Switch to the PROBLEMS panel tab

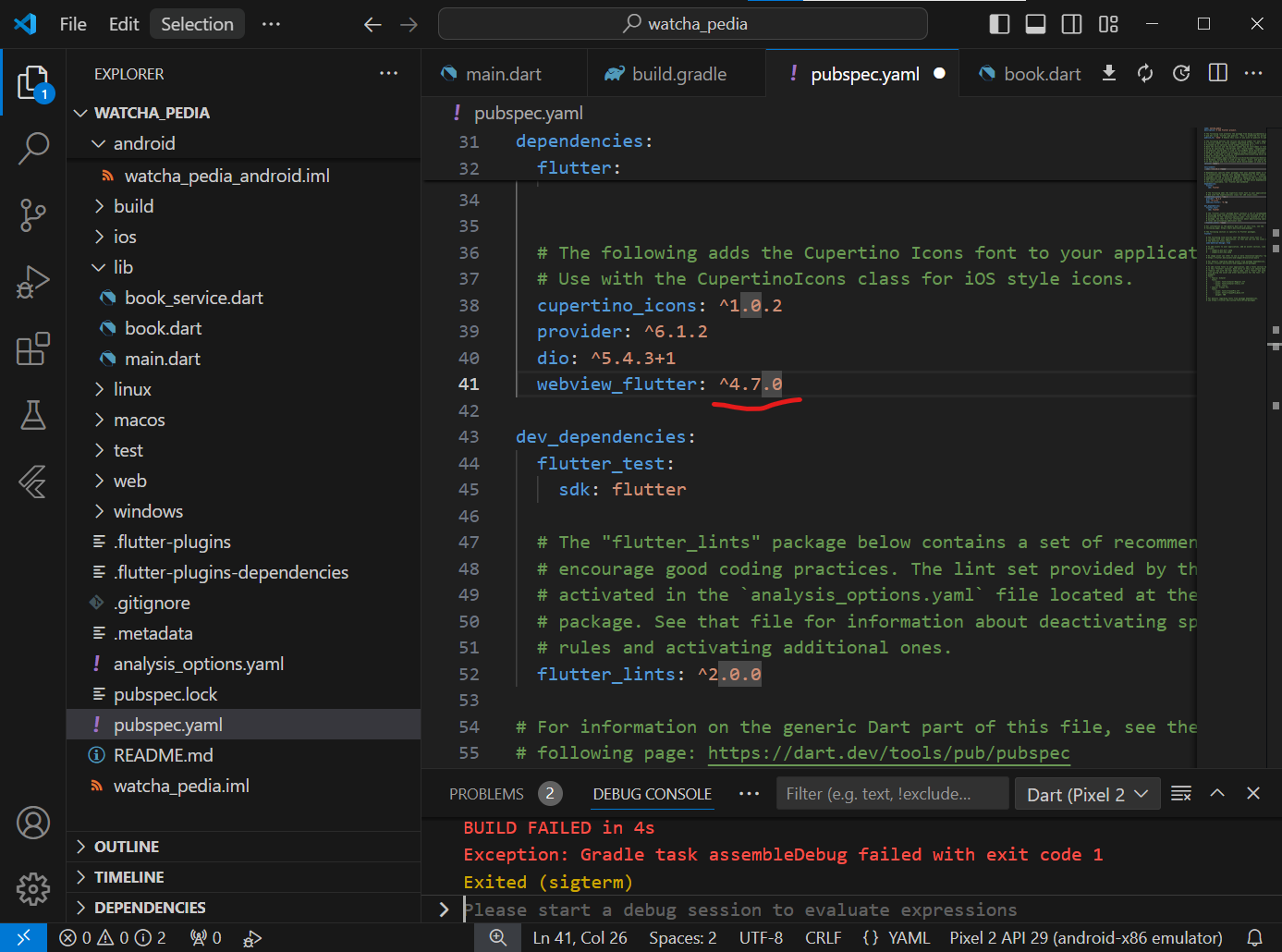point(505,794)
